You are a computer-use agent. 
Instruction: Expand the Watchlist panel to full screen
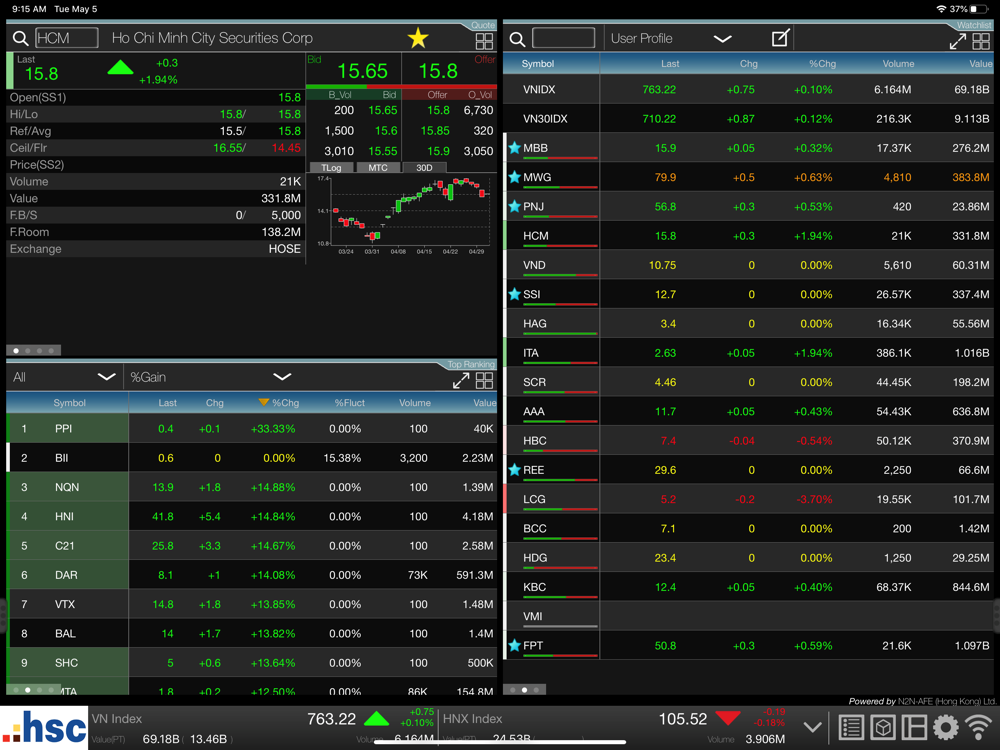coord(957,41)
